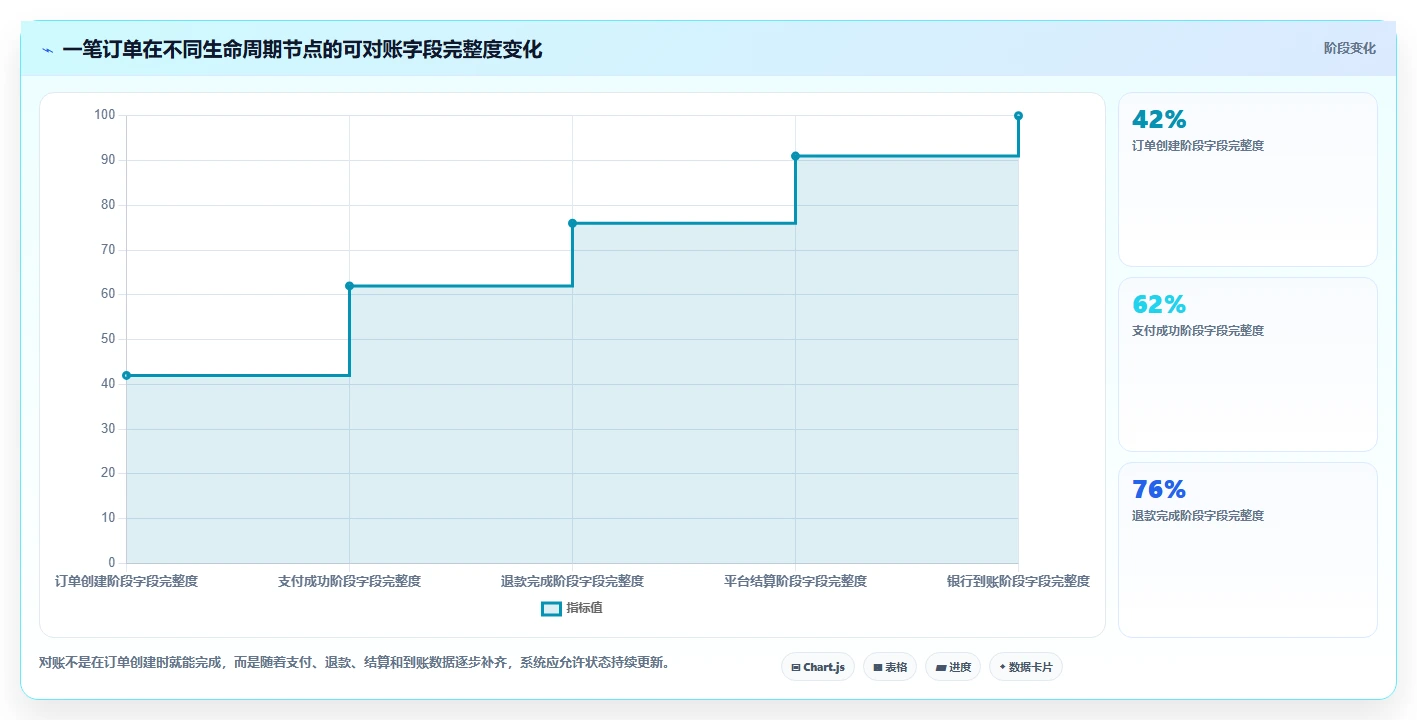1417x720 pixels.
Task: Click x-axis label 退款完成阶段字段完整度
Action: pos(572,581)
